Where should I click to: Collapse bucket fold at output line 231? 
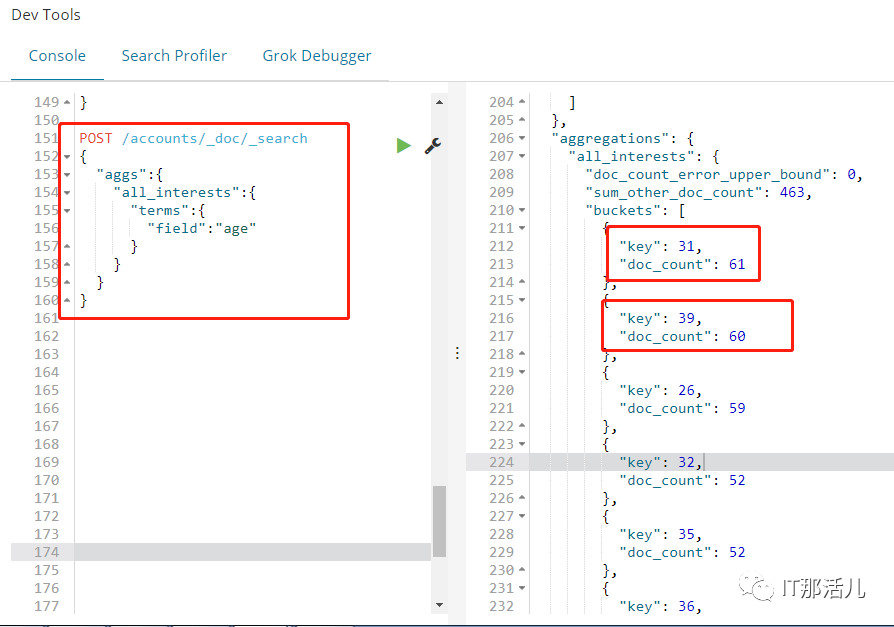click(x=522, y=588)
